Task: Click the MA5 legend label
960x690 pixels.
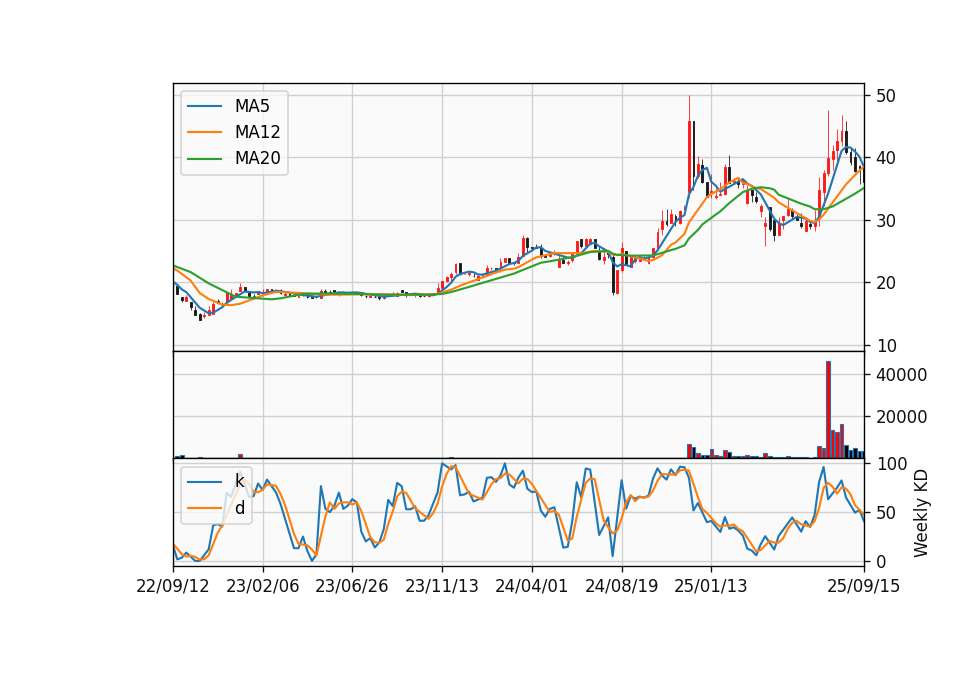Action: click(252, 106)
